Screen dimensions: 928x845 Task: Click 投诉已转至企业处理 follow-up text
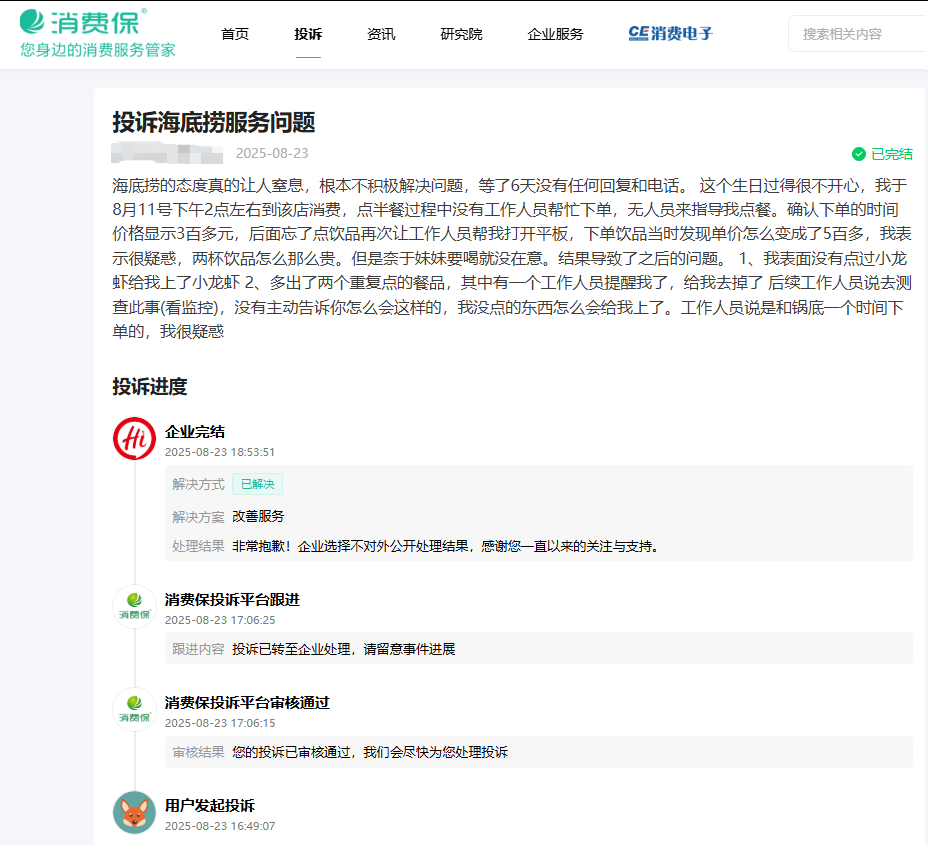click(x=343, y=649)
